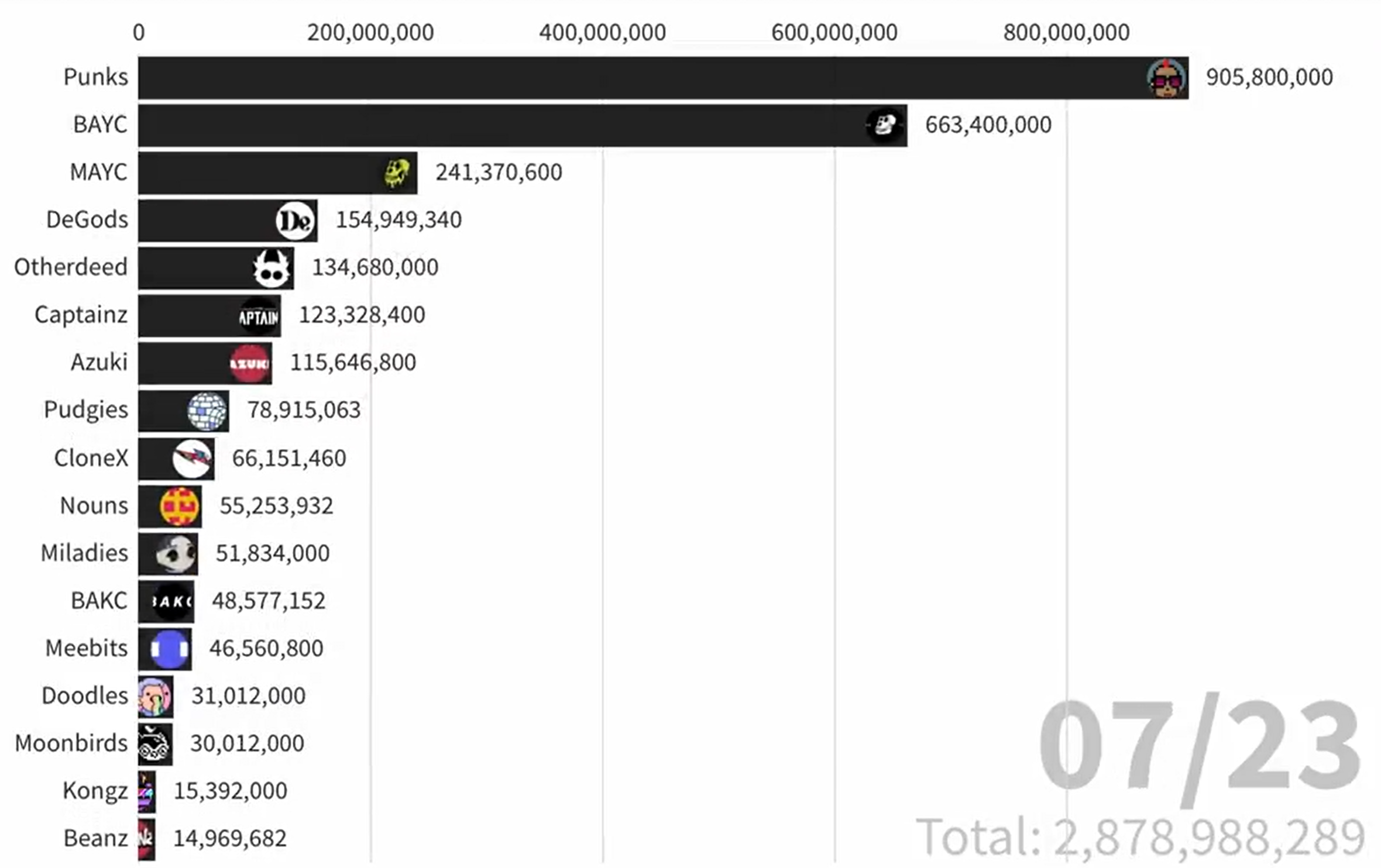Click the DeGods 'De' logo

point(296,221)
